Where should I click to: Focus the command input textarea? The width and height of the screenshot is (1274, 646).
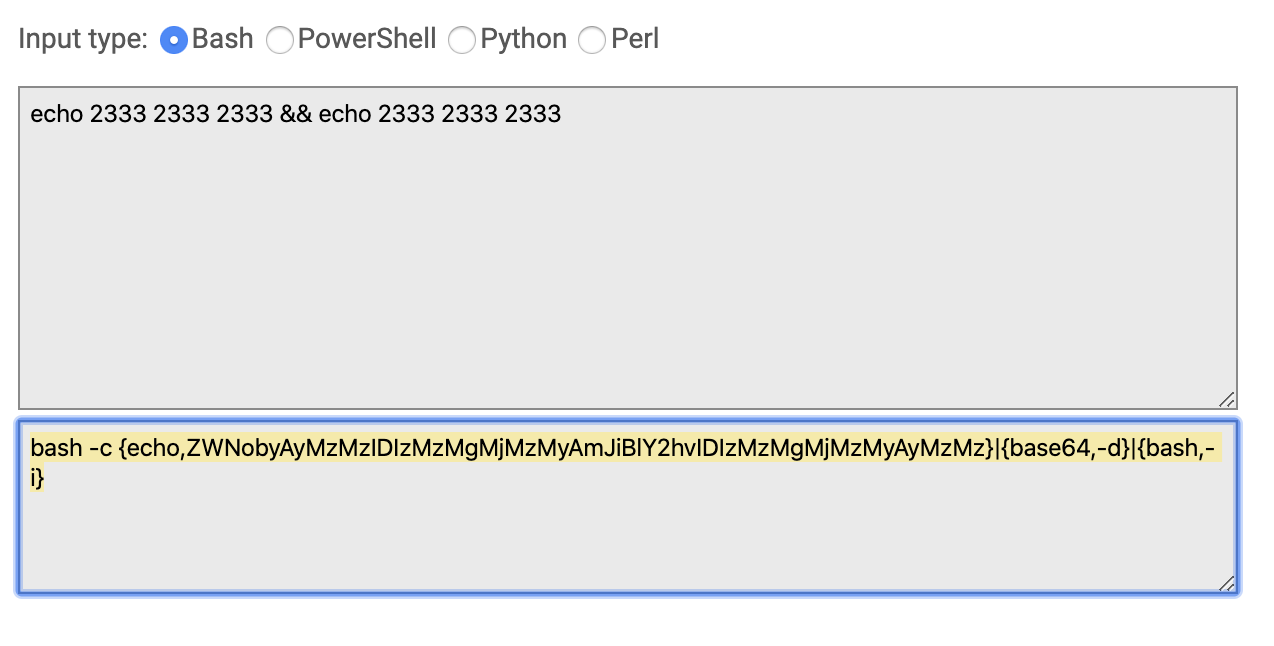(x=628, y=247)
